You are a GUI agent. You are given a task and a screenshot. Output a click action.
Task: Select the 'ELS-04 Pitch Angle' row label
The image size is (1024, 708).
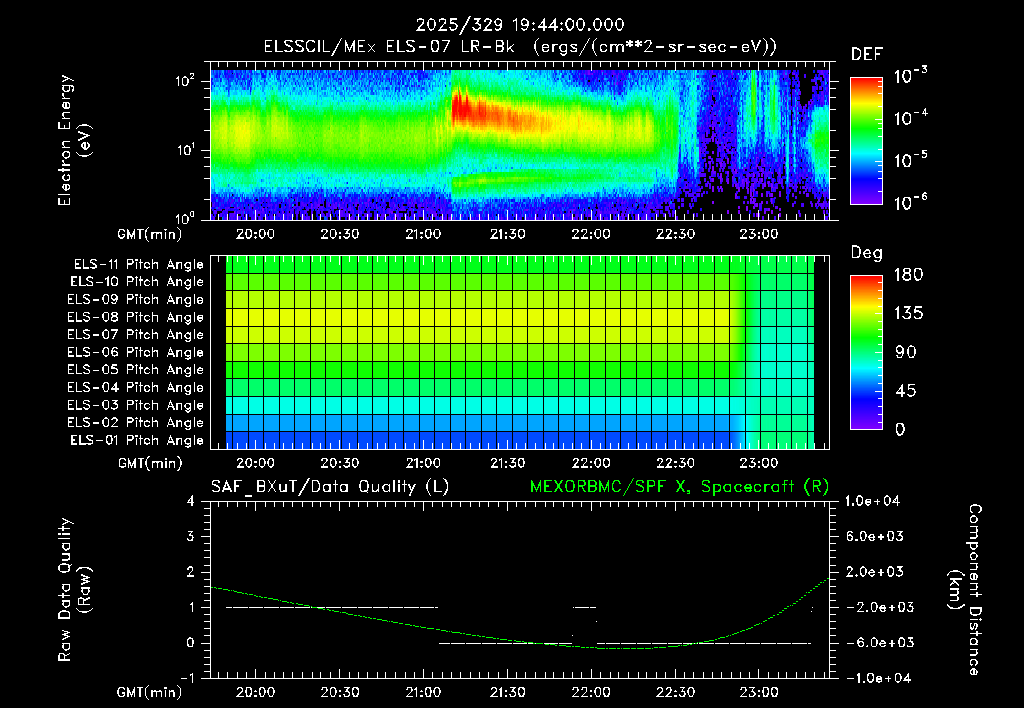point(135,387)
